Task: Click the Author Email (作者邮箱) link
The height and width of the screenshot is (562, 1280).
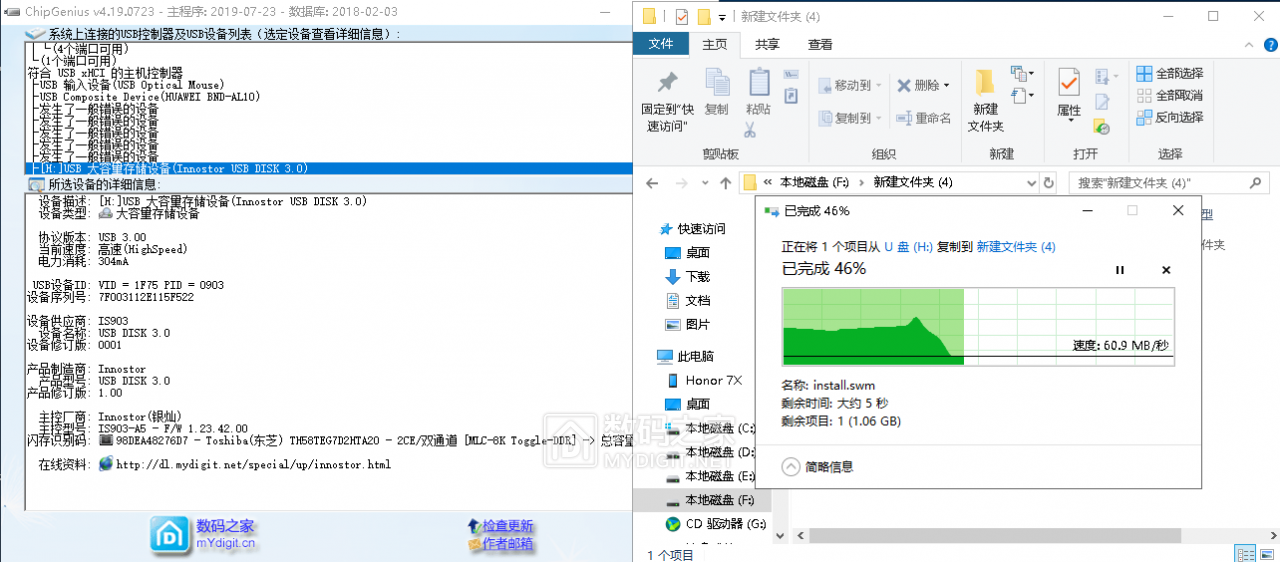Action: pos(508,544)
